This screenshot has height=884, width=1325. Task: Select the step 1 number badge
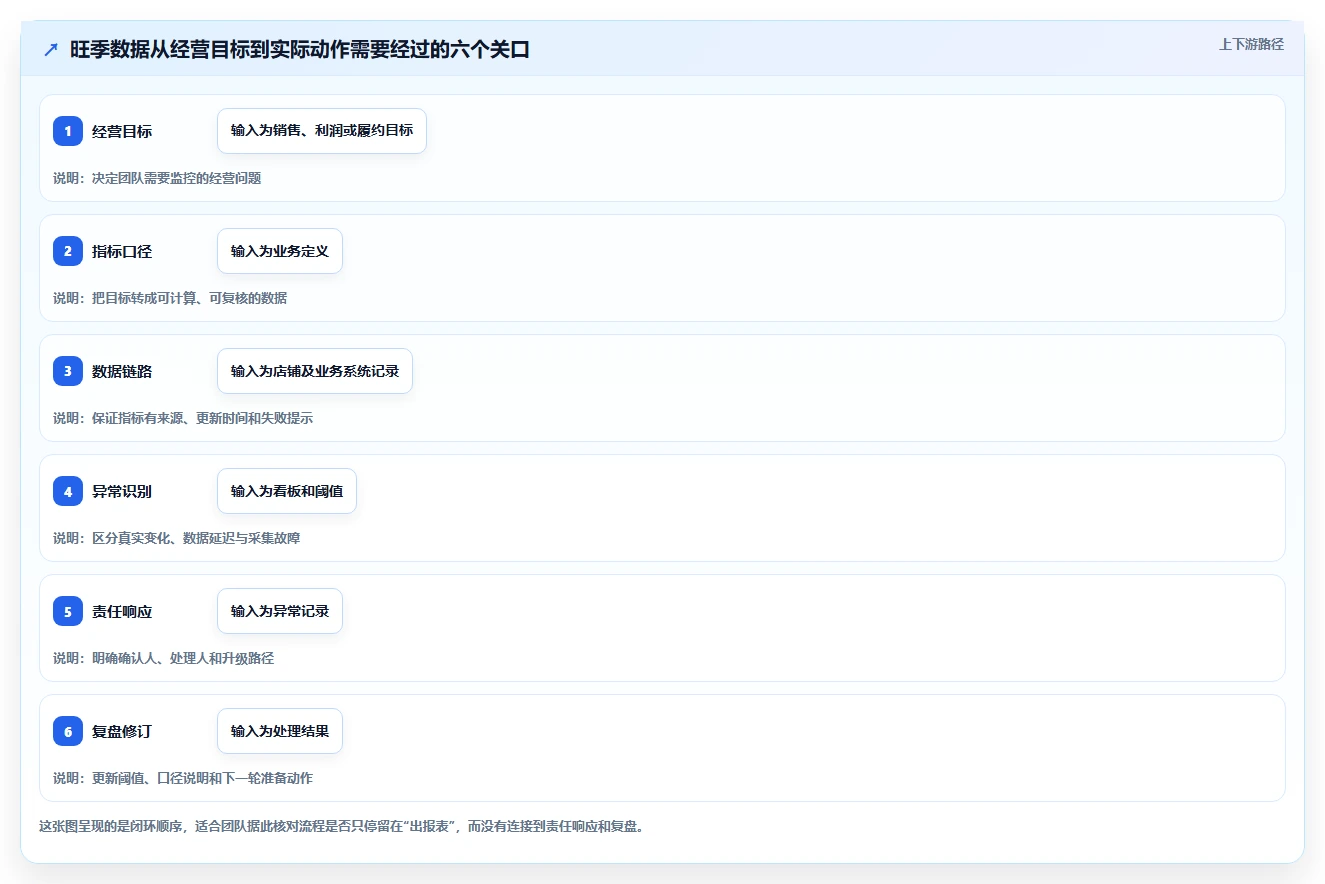(68, 131)
